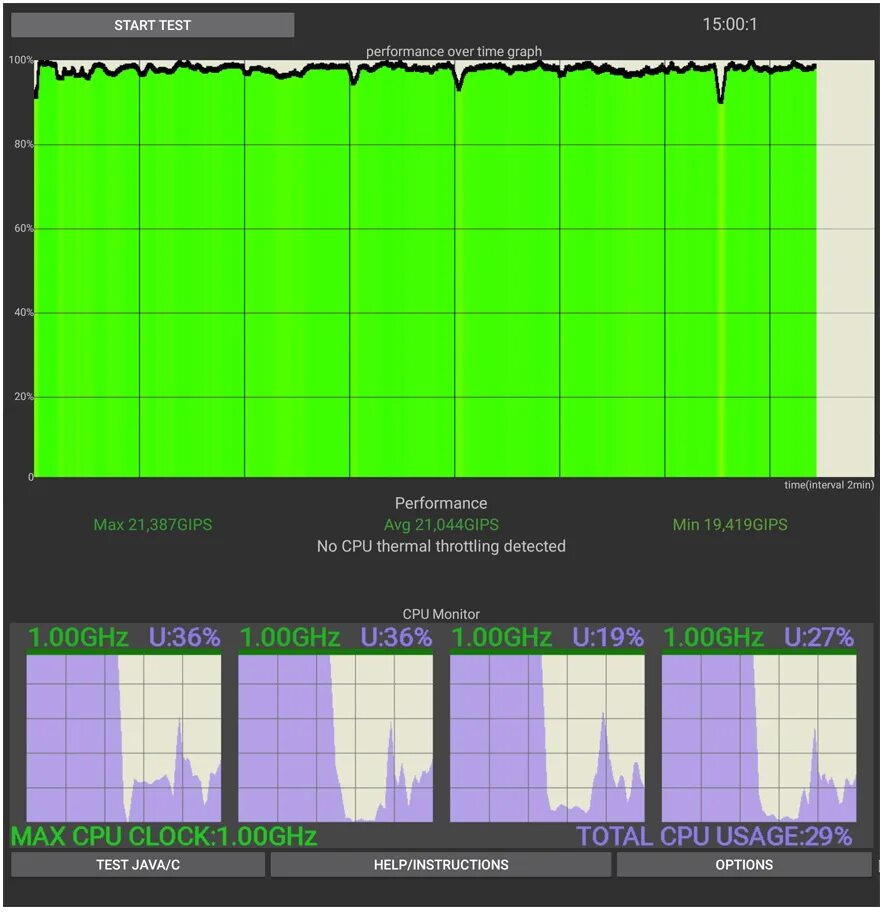Click the 100% axis label
The image size is (884, 913).
(x=21, y=60)
